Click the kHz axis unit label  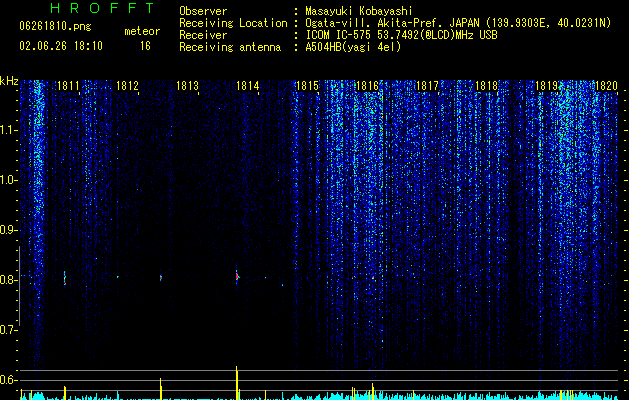[x=9, y=81]
